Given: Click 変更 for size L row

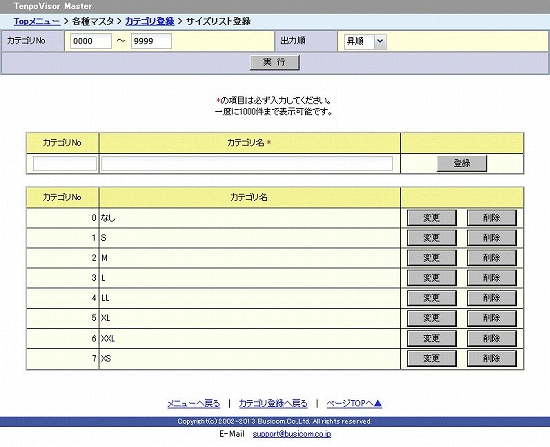Looking at the screenshot, I should tap(431, 278).
